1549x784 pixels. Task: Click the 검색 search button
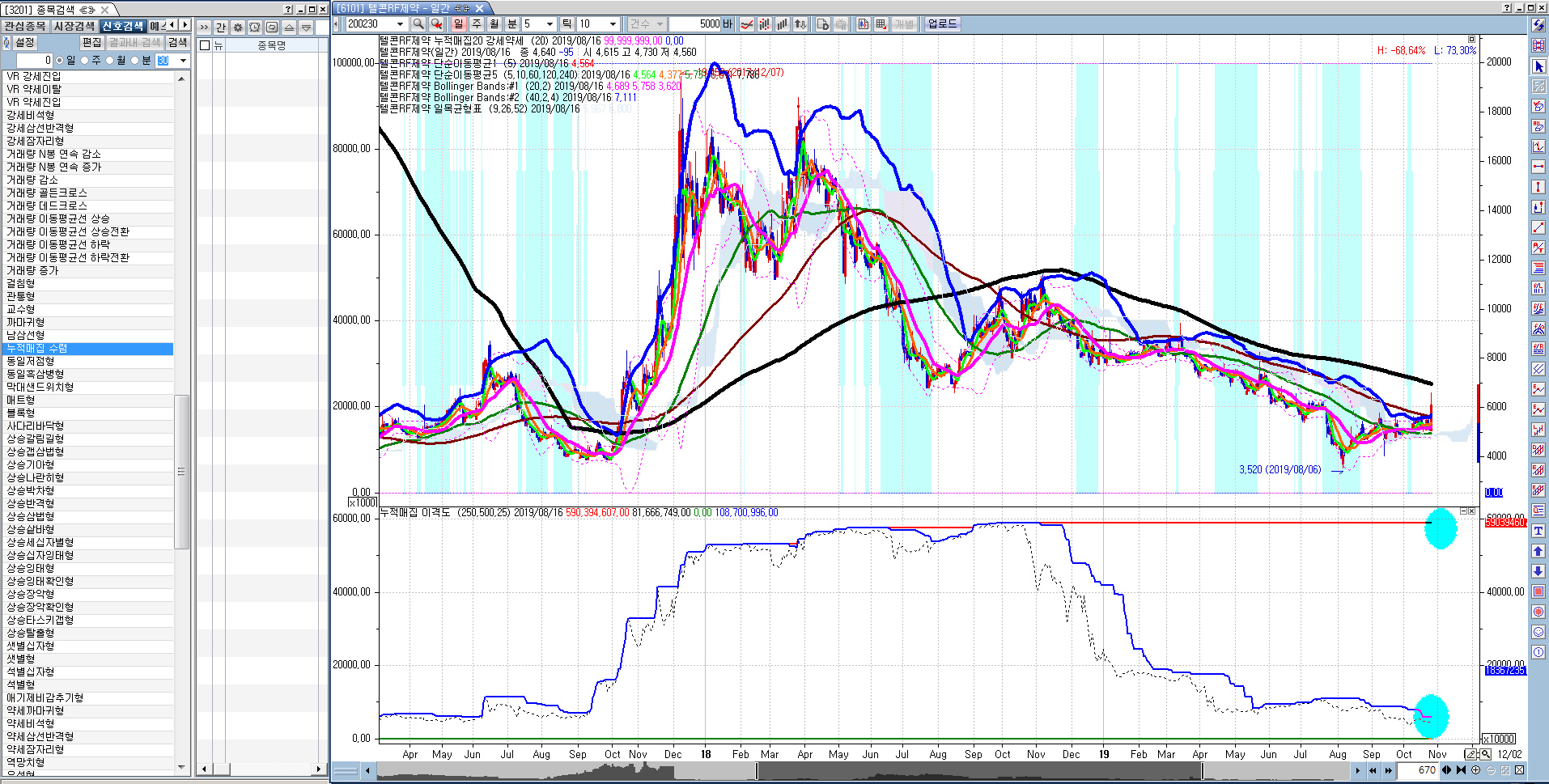177,43
